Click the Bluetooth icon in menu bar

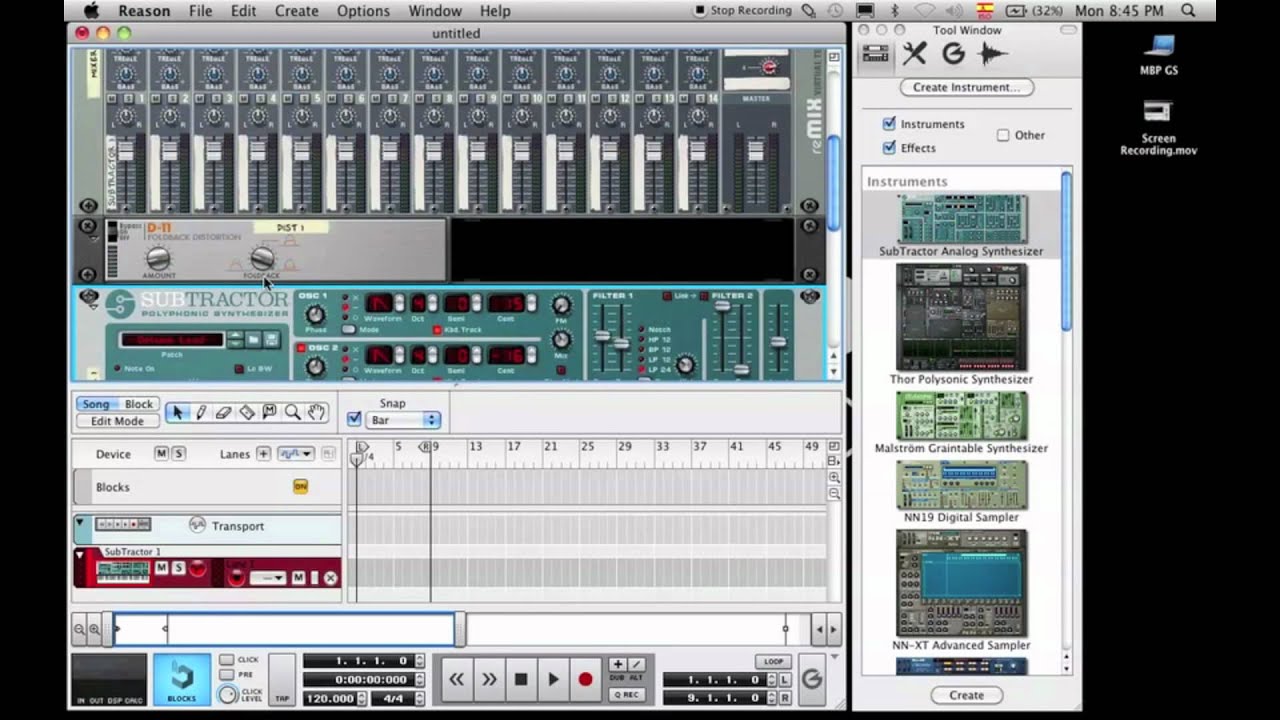pos(895,11)
